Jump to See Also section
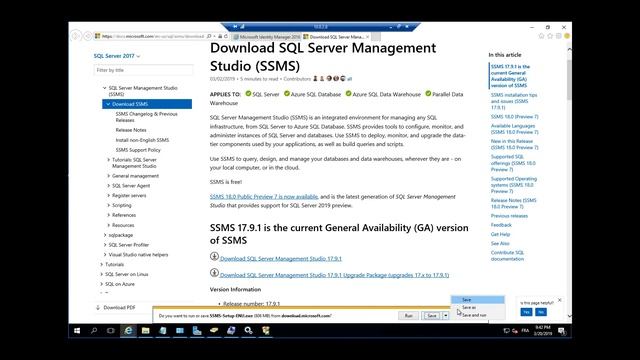Screen dimensions: 640x360 point(500,243)
